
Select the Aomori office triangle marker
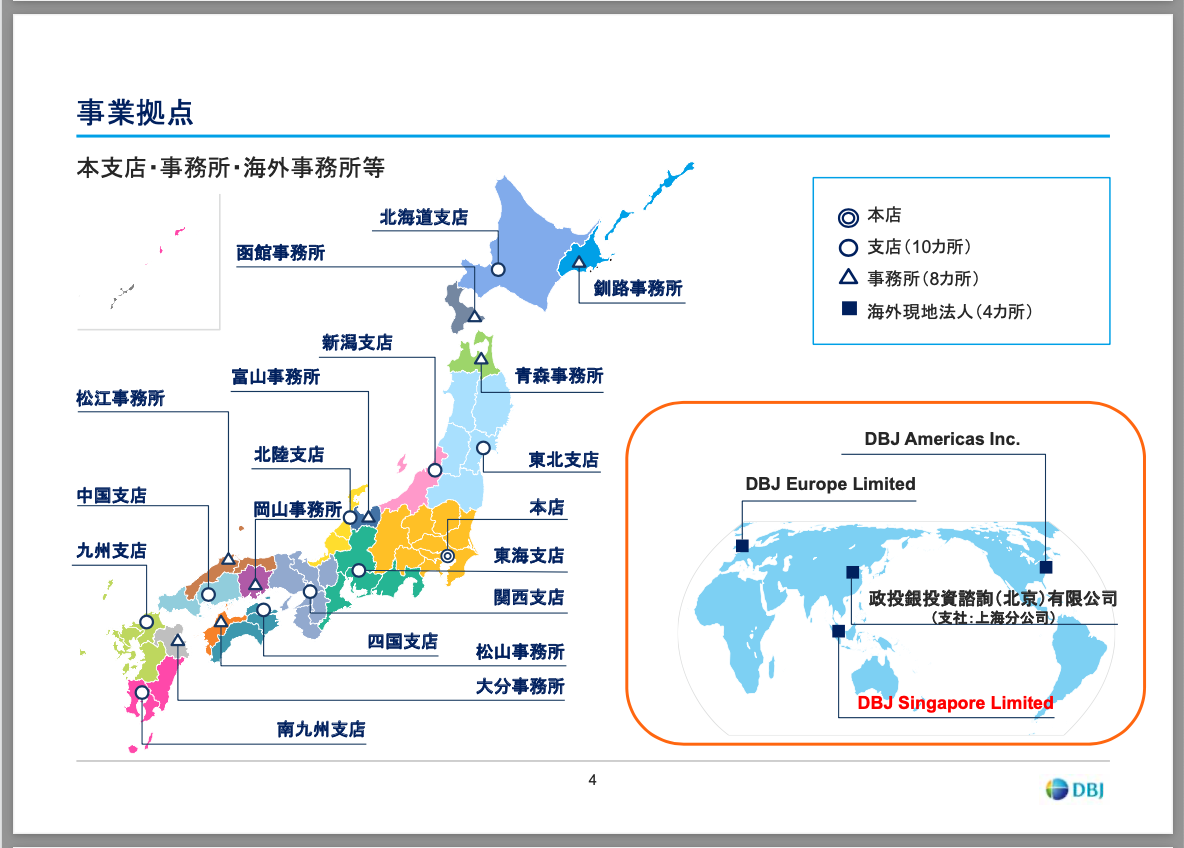pos(481,358)
